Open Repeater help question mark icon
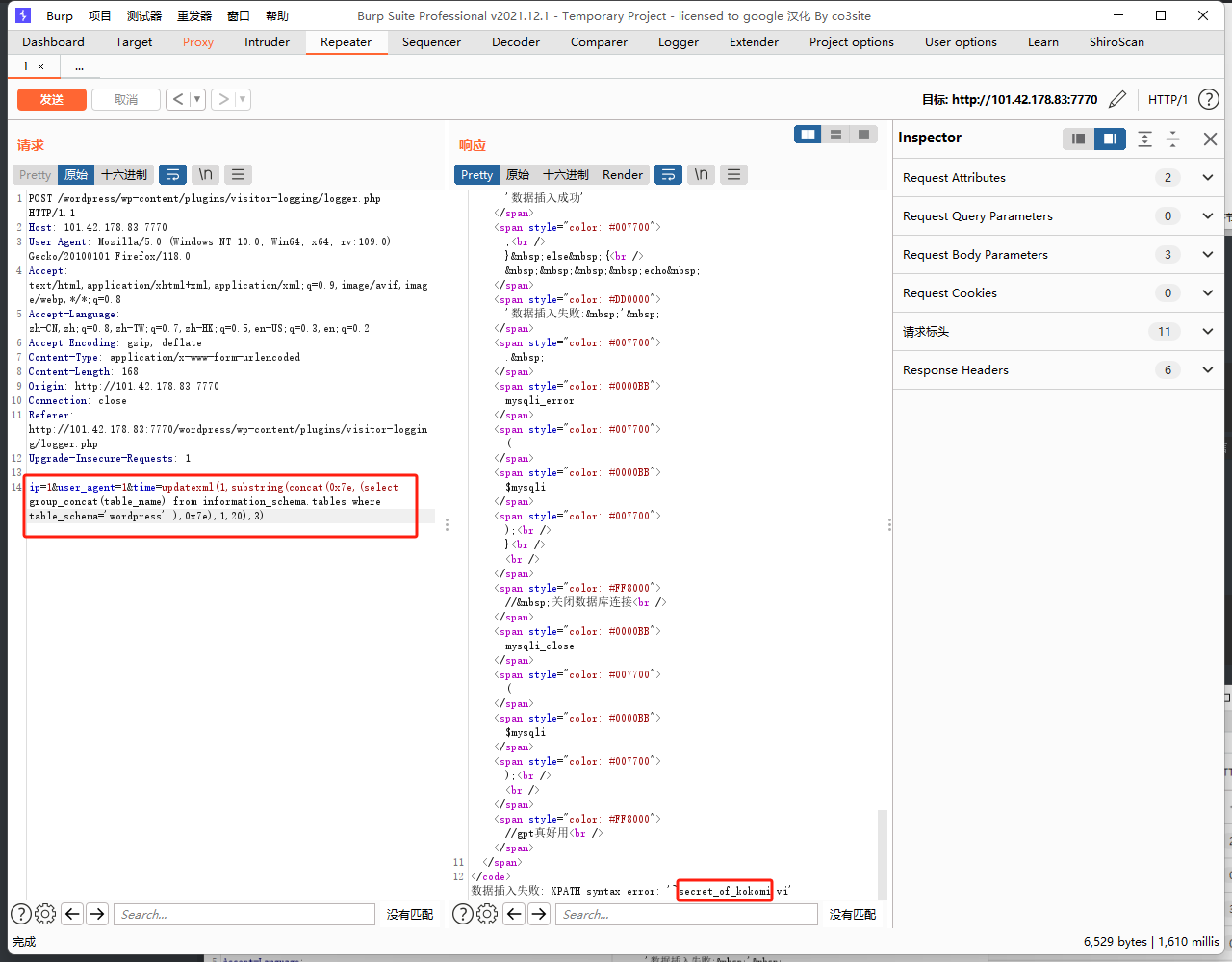The height and width of the screenshot is (962, 1232). tap(1209, 99)
